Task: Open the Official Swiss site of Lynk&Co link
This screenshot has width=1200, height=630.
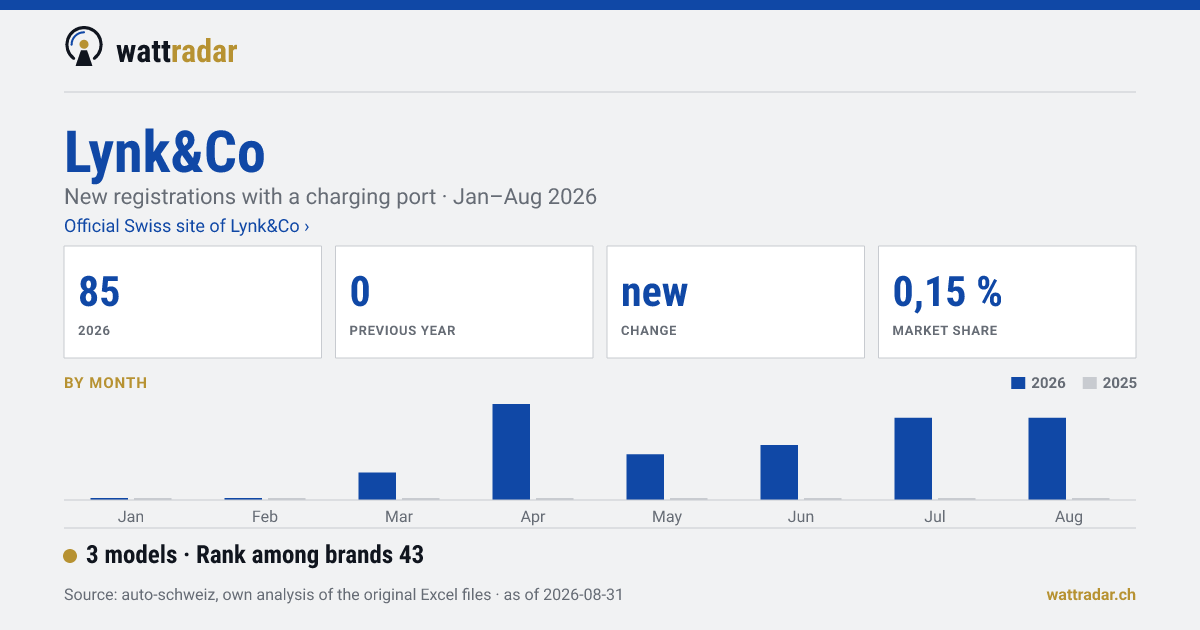Action: 186,226
